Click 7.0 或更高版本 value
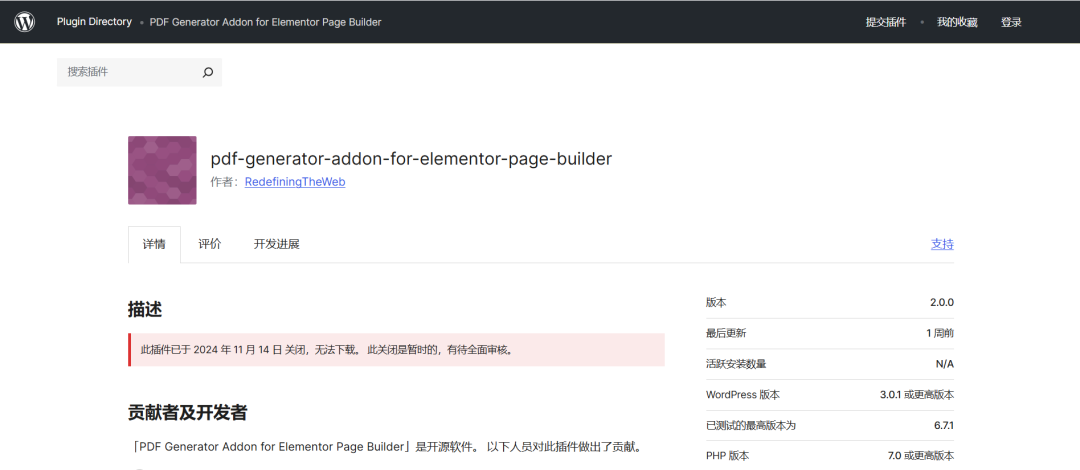The height and width of the screenshot is (470, 1080). 921,456
